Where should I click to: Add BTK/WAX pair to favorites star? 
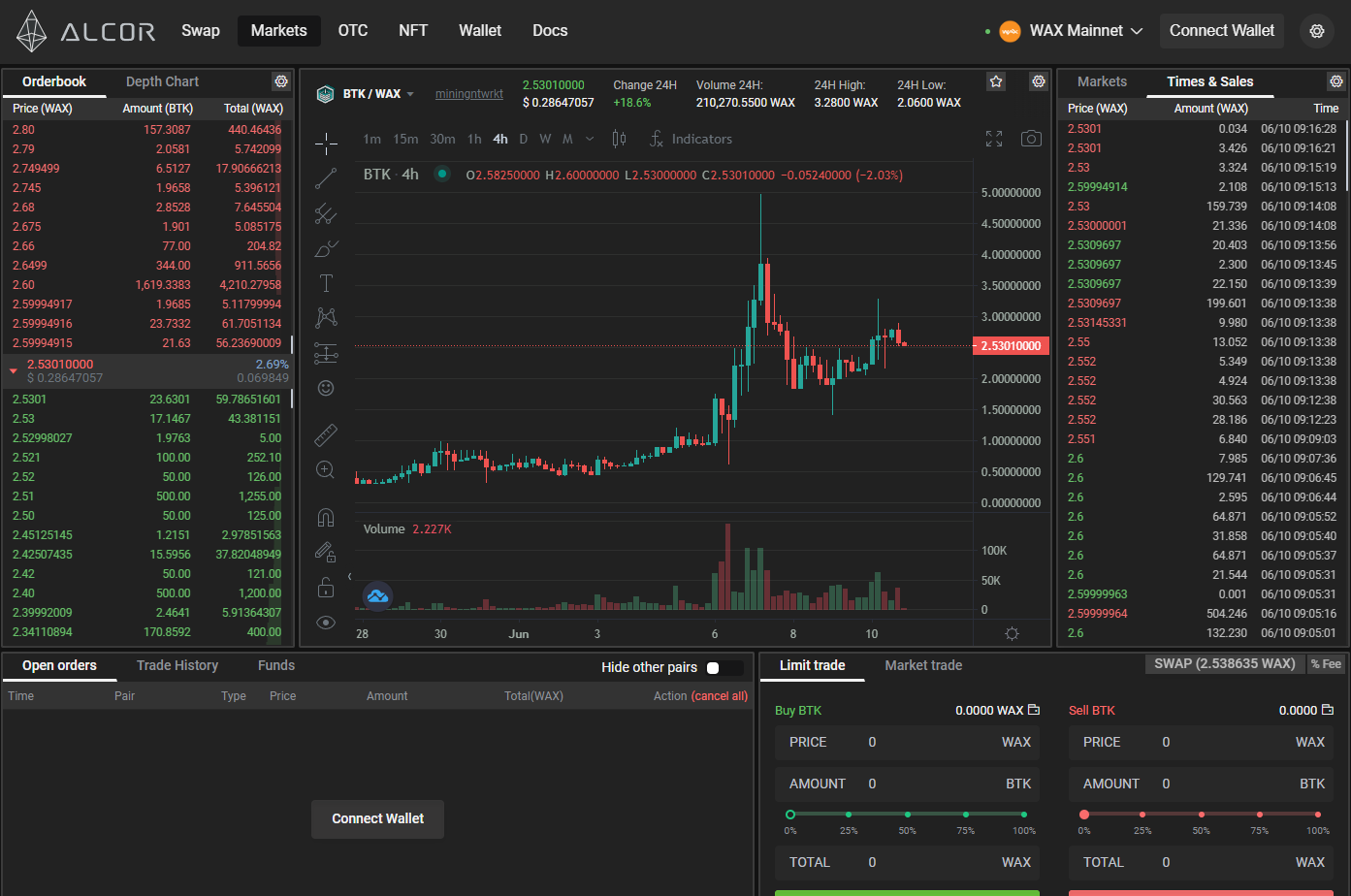tap(996, 81)
